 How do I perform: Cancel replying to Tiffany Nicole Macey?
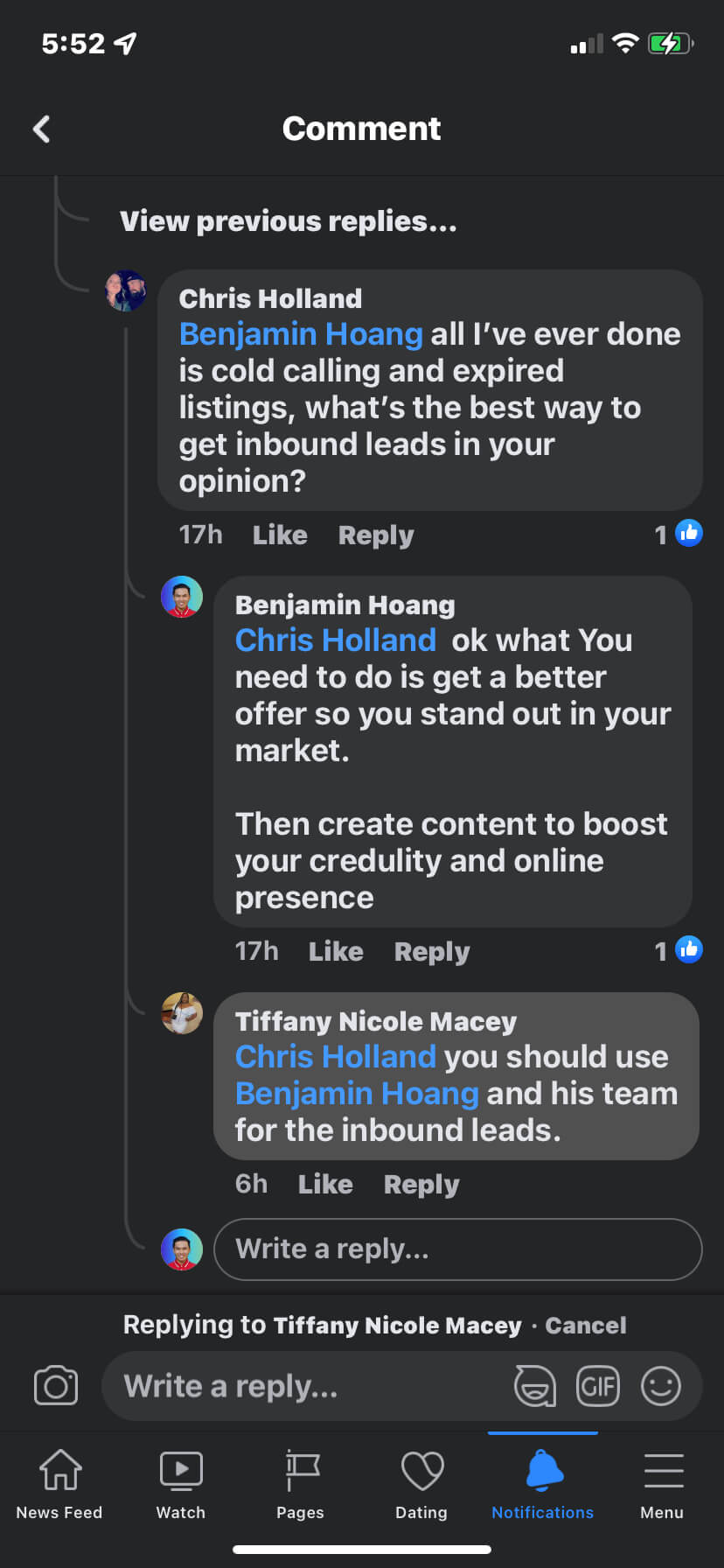tap(586, 1326)
